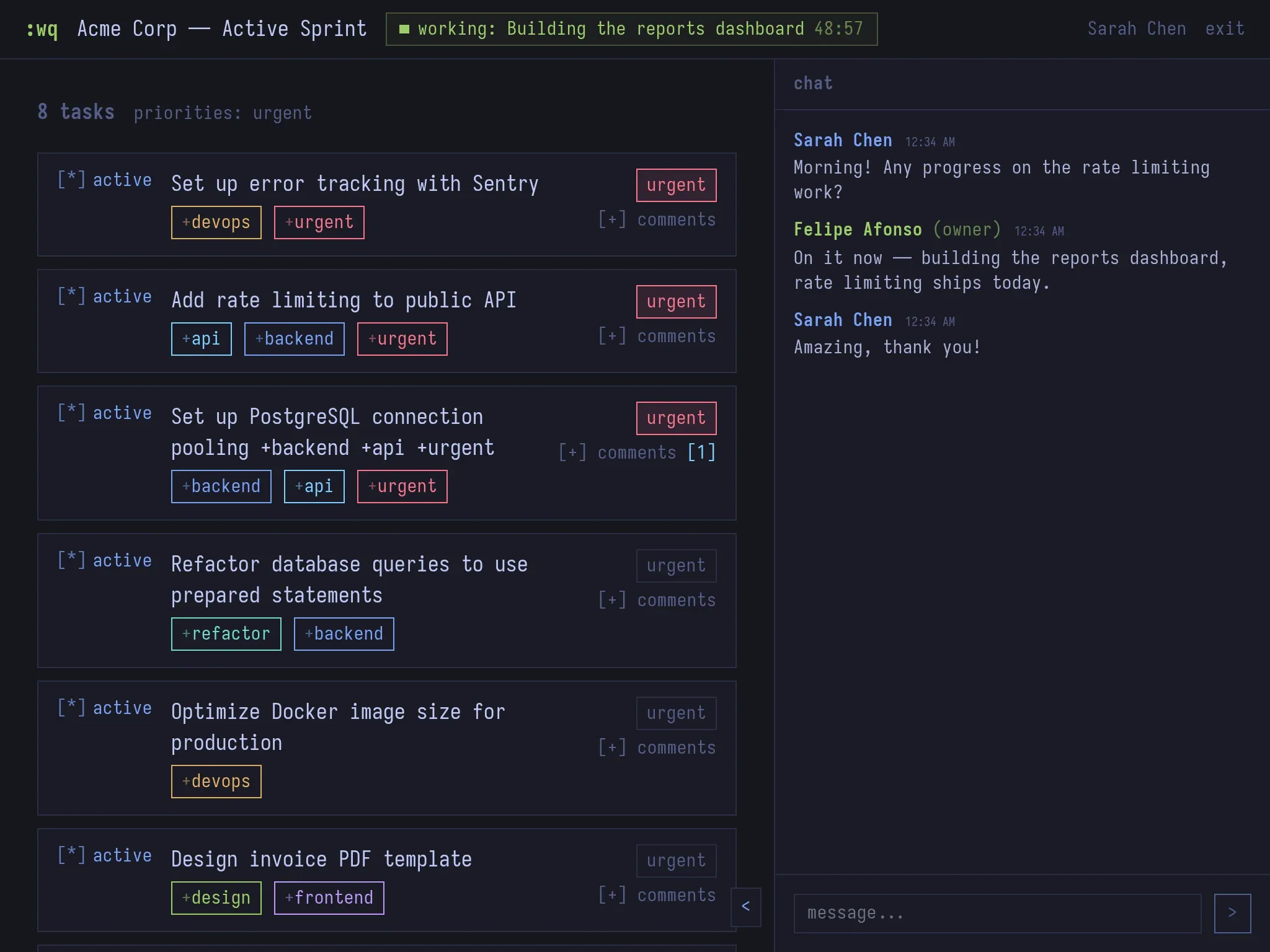Toggle status of Add rate limiting task

104,296
